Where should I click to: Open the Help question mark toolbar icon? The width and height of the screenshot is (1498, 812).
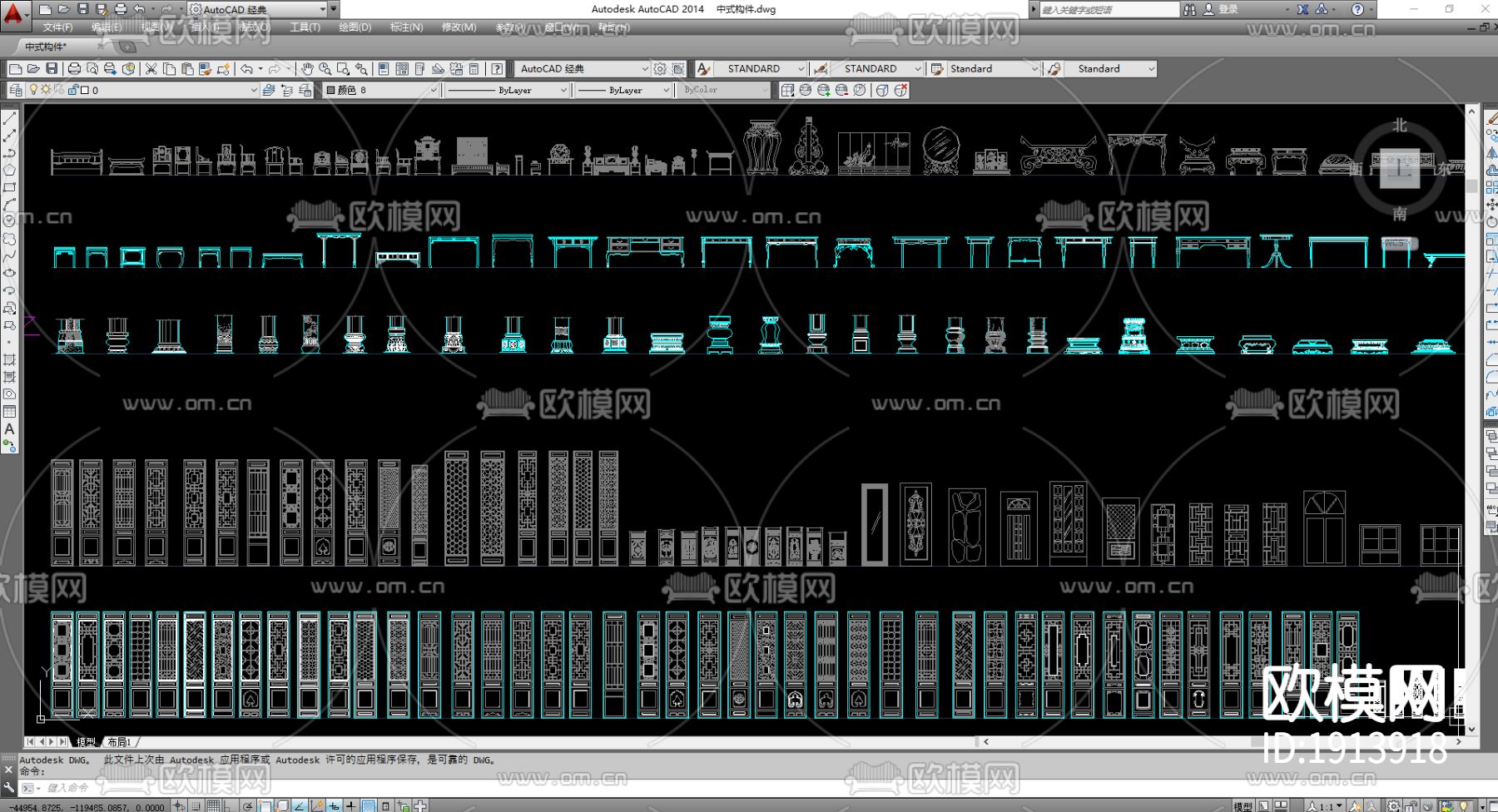point(497,69)
